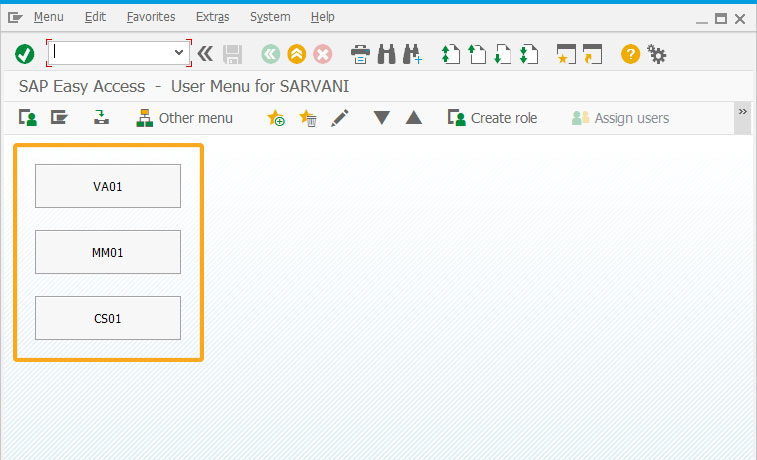Click the Other menu button
The width and height of the screenshot is (757, 460).
click(184, 118)
